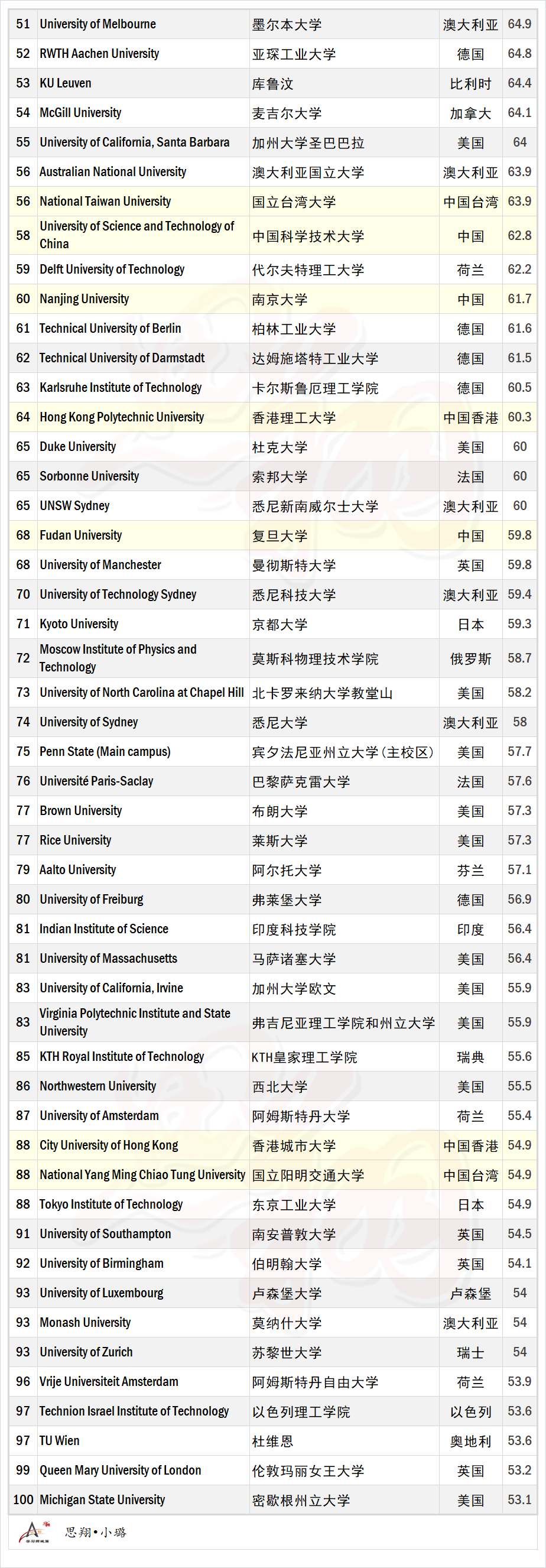Click Technical University of Darmstadt

(122, 358)
